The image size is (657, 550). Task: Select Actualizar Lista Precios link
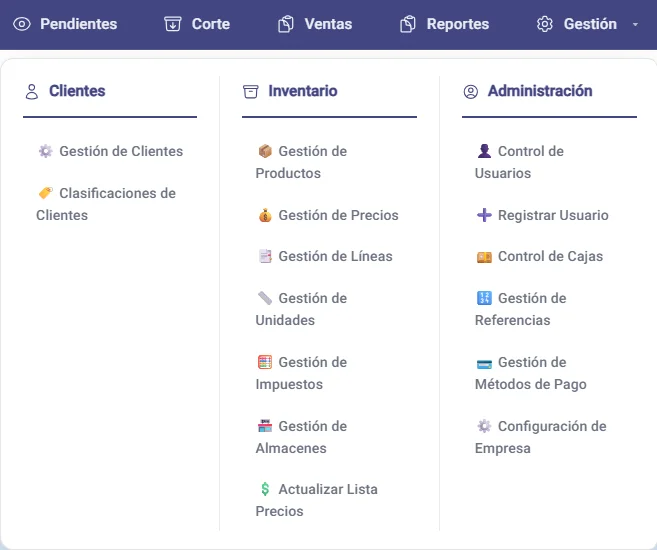317,500
